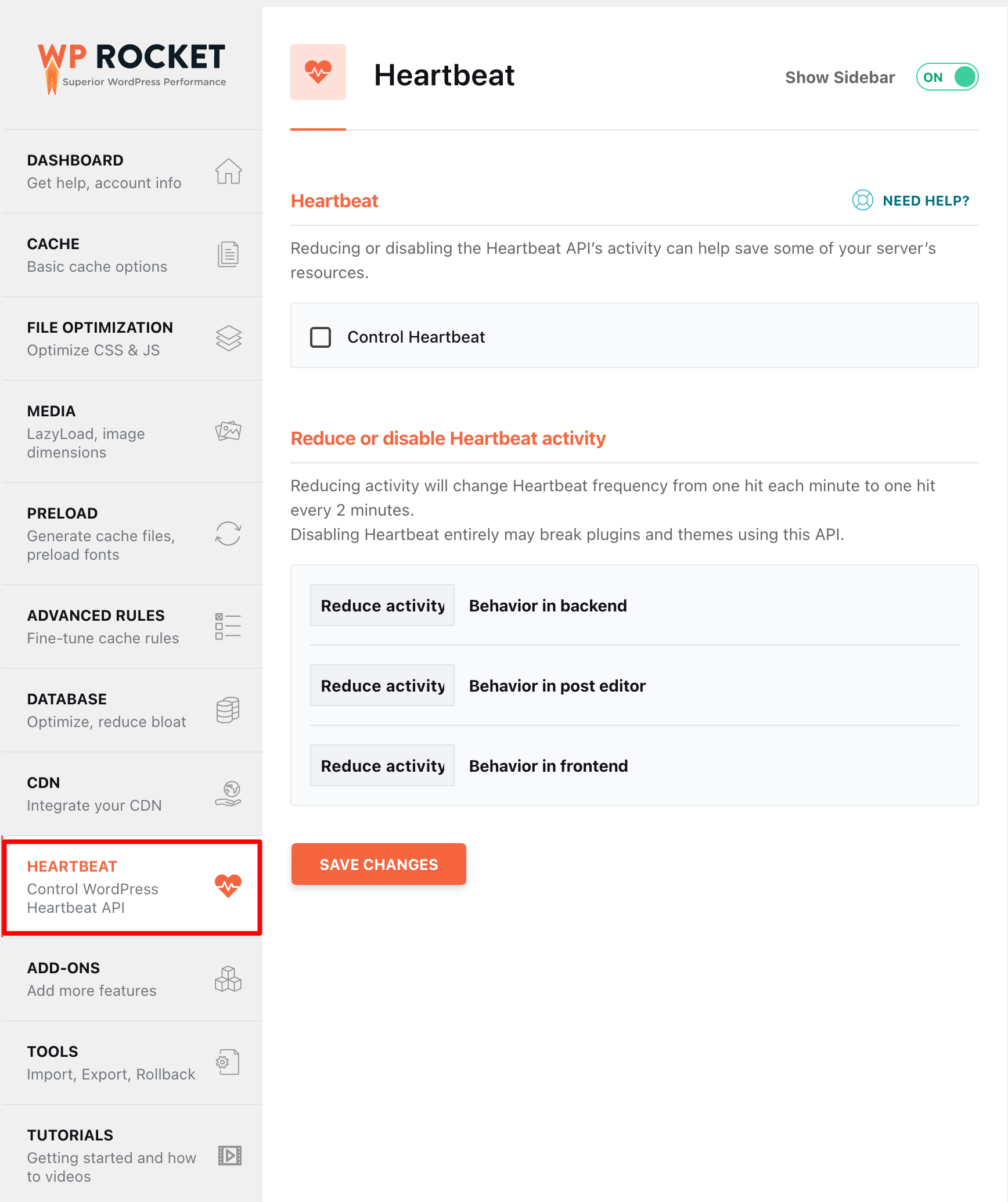Viewport: 1008px width, 1202px height.
Task: Click the Behavior in backend label
Action: (548, 606)
